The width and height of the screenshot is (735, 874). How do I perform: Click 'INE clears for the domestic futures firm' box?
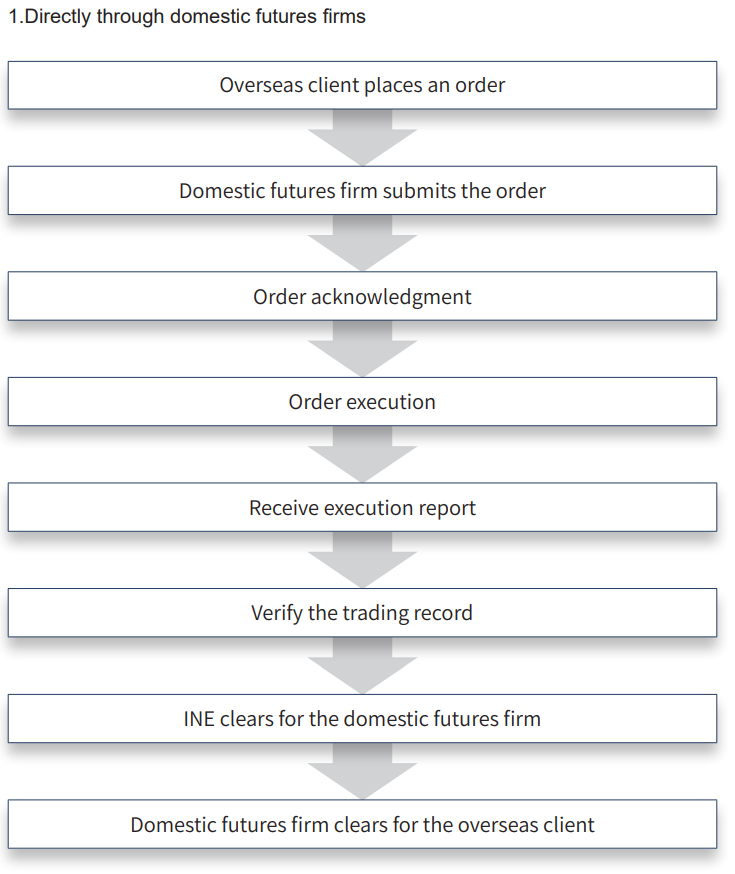[x=362, y=718]
